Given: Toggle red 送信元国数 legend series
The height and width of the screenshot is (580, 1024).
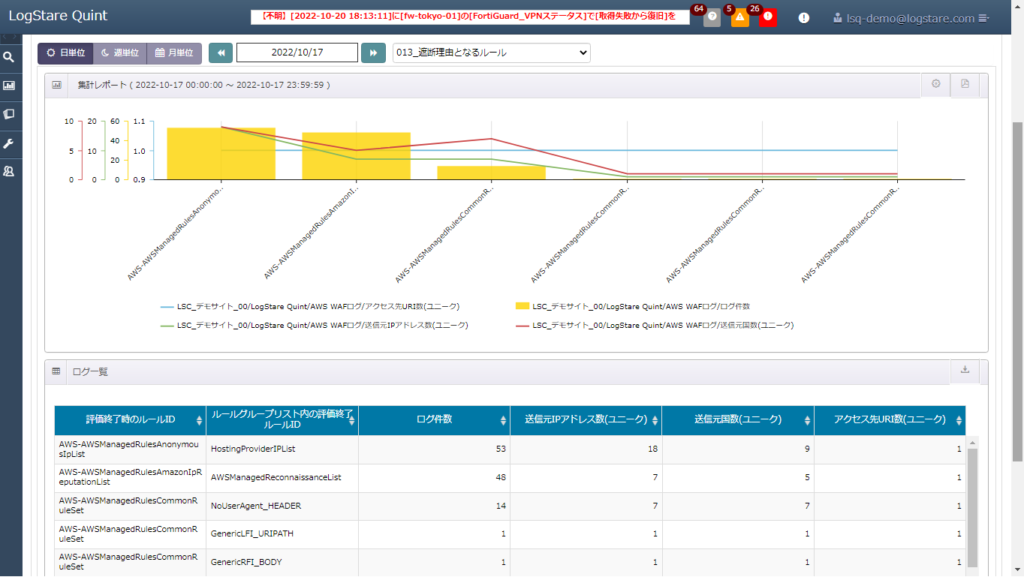Looking at the screenshot, I should point(654,325).
